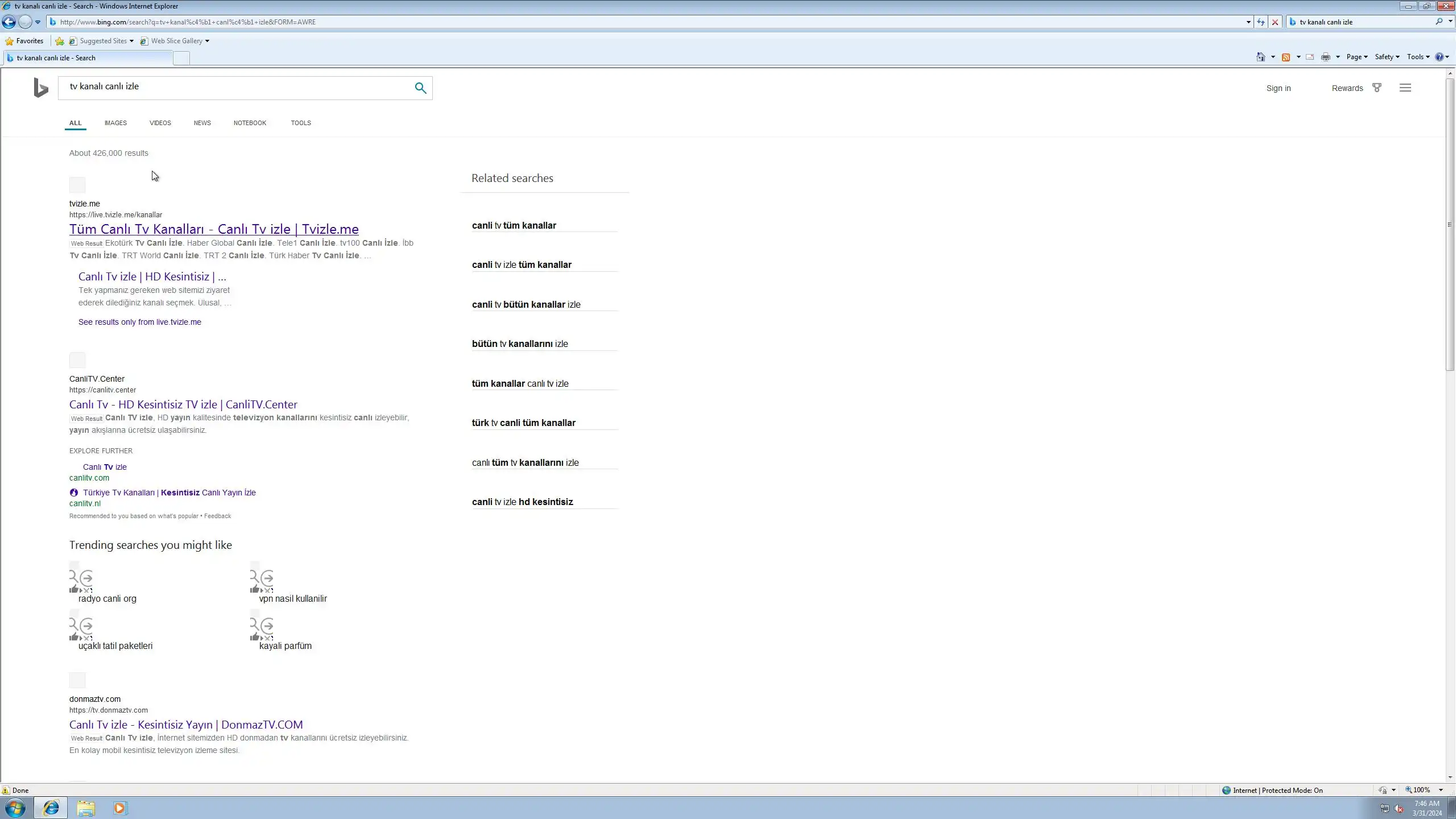Click the Print toolbar icon

pyautogui.click(x=1325, y=57)
